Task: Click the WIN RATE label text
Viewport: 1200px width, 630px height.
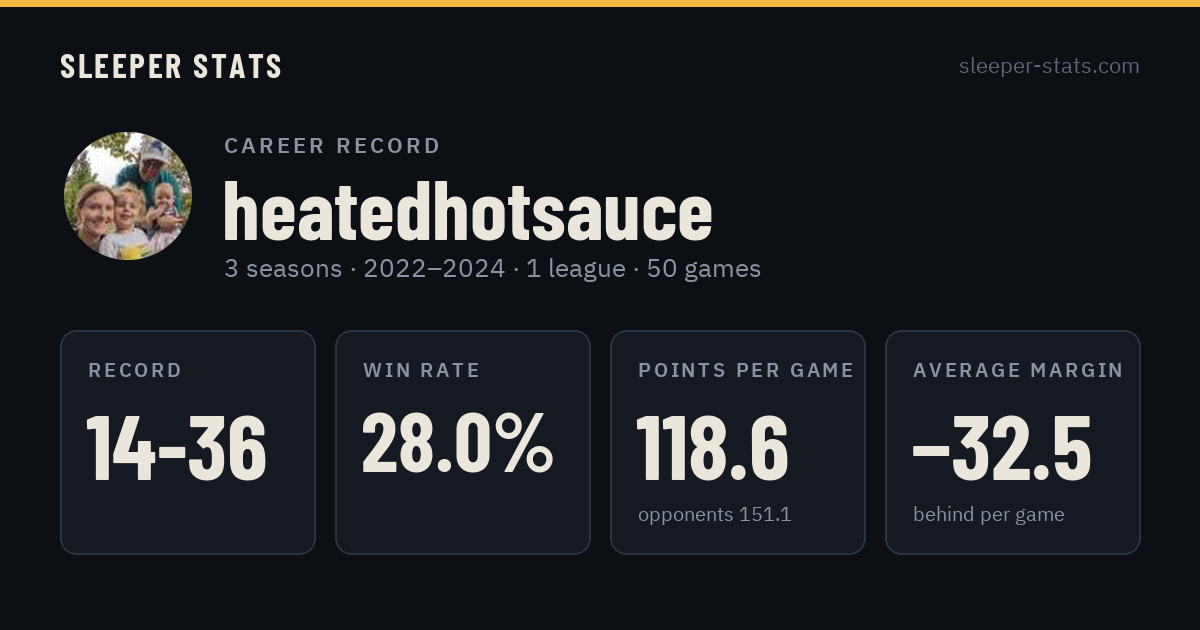Action: click(422, 371)
